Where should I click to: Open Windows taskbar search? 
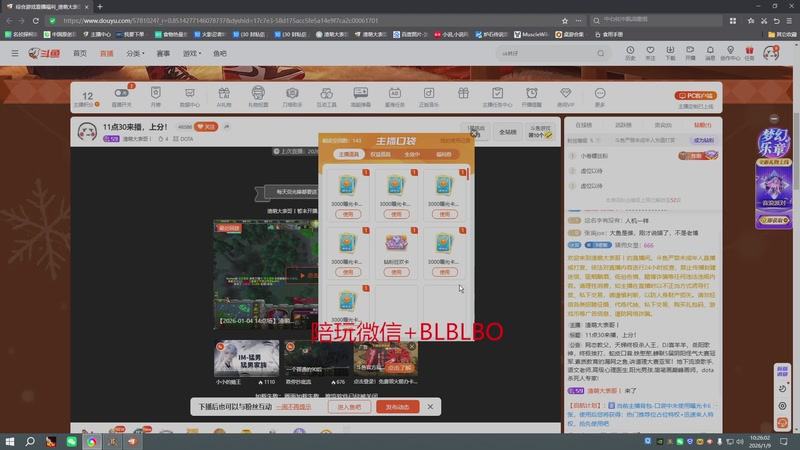pos(30,441)
